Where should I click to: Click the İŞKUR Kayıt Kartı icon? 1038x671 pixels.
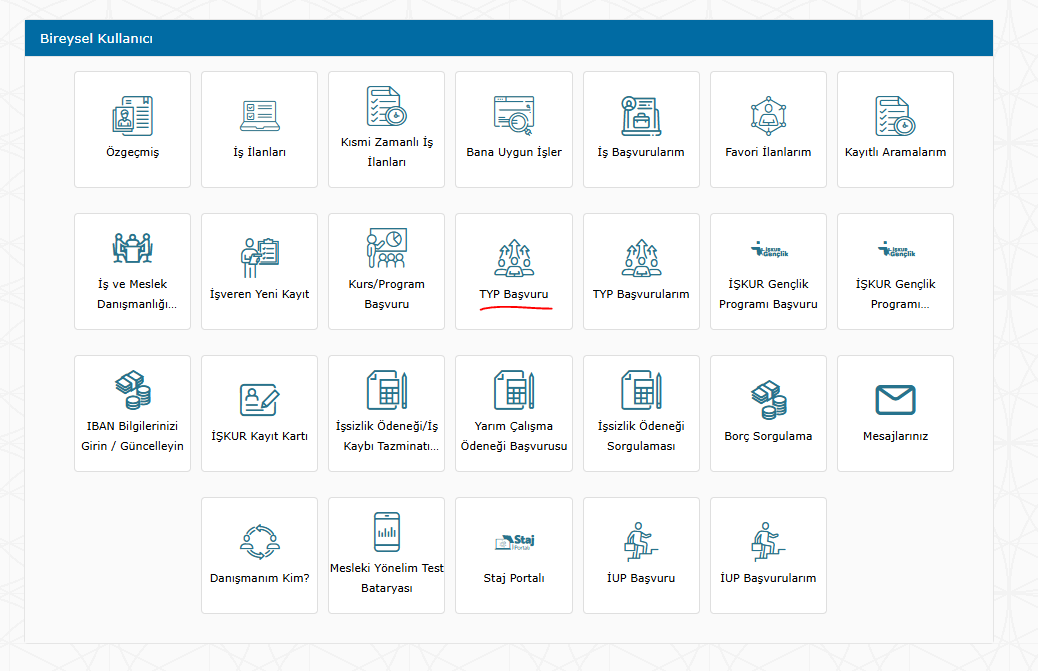(x=259, y=400)
